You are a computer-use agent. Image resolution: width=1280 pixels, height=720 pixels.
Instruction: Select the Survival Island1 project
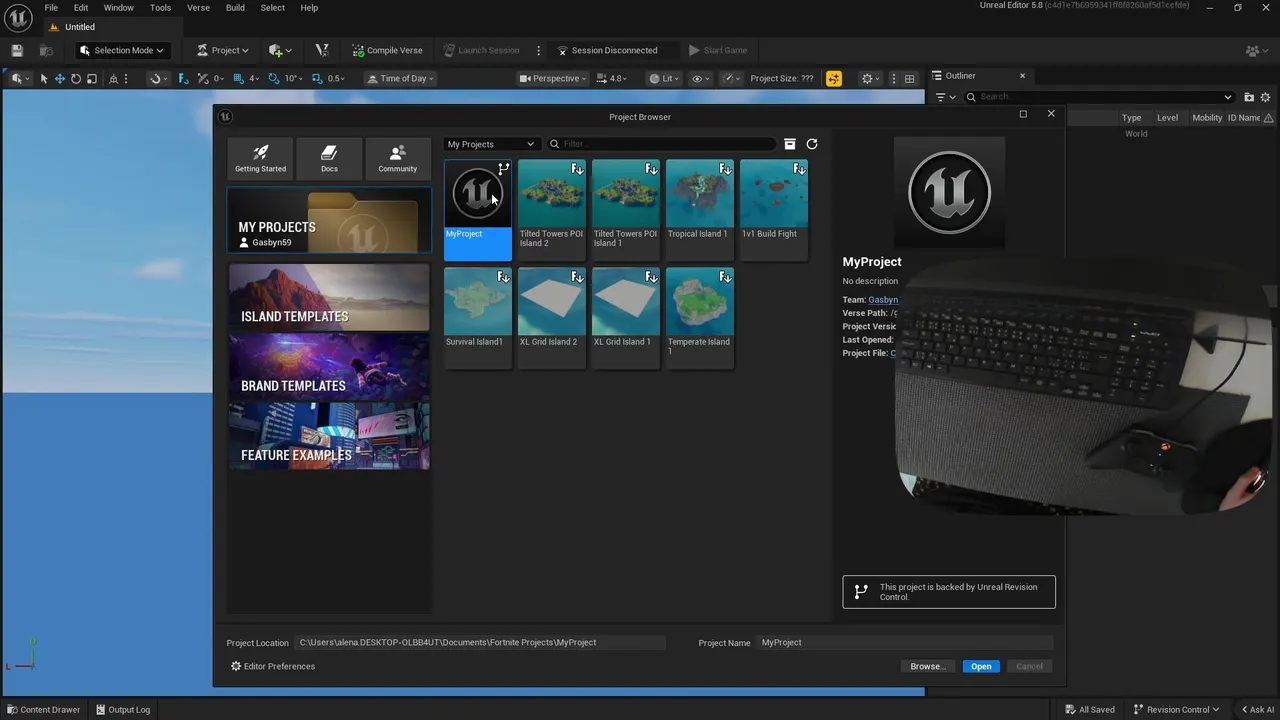pyautogui.click(x=477, y=317)
